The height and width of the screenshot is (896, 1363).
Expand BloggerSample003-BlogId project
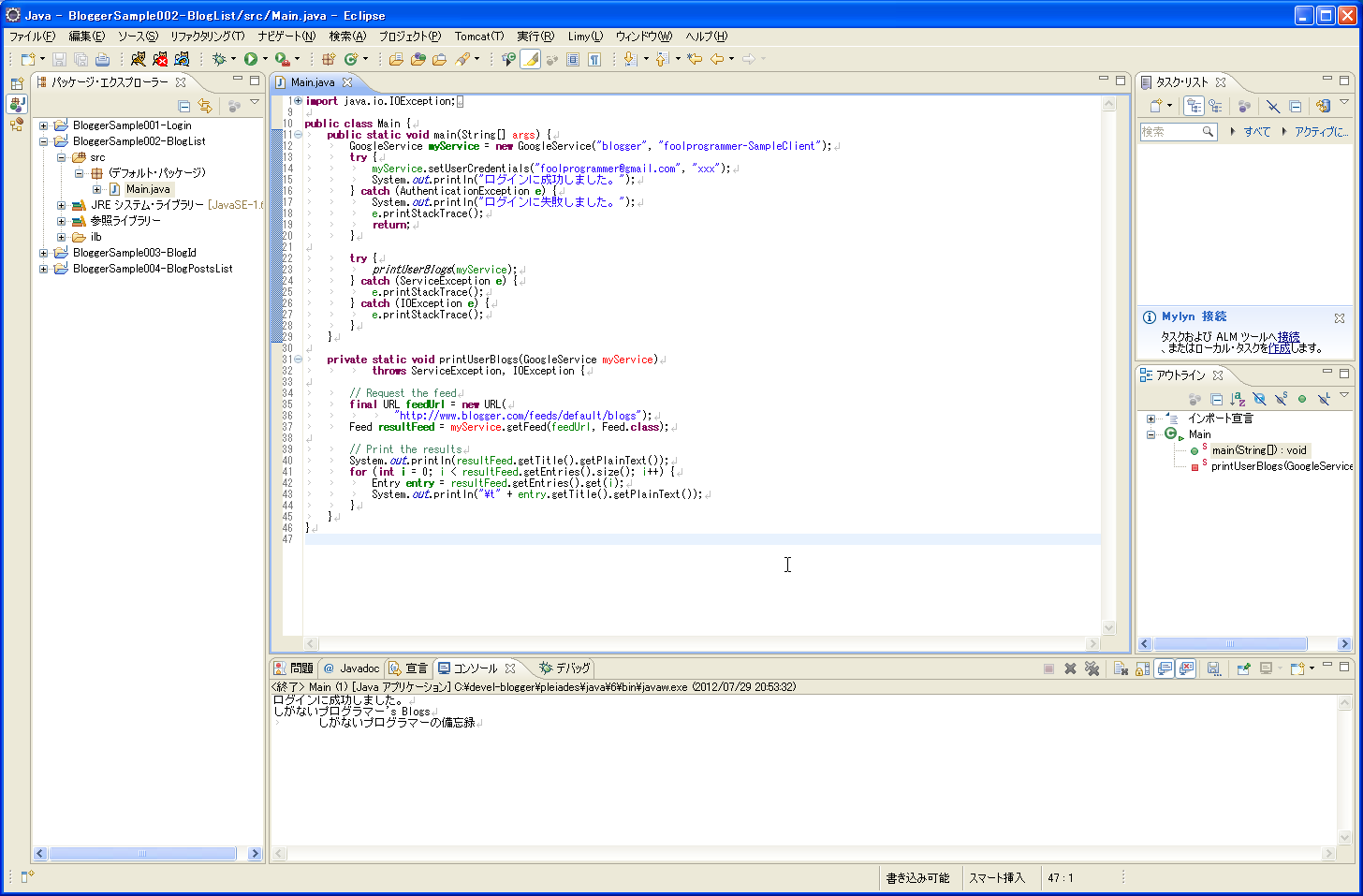43,253
